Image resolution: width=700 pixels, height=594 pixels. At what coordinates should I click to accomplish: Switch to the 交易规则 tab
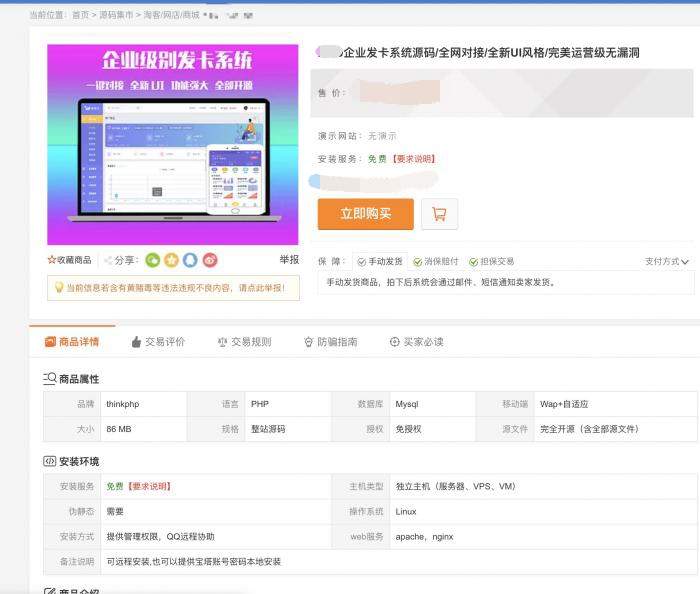pyautogui.click(x=244, y=342)
